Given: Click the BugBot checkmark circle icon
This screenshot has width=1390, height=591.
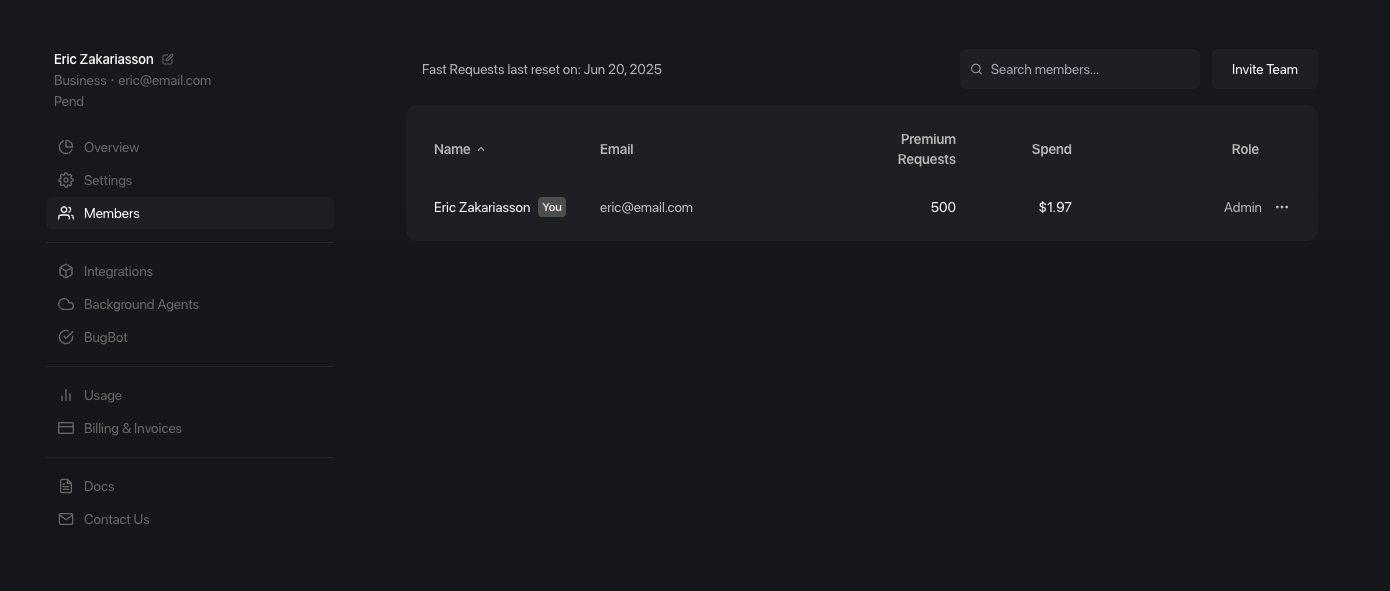Looking at the screenshot, I should 66,337.
